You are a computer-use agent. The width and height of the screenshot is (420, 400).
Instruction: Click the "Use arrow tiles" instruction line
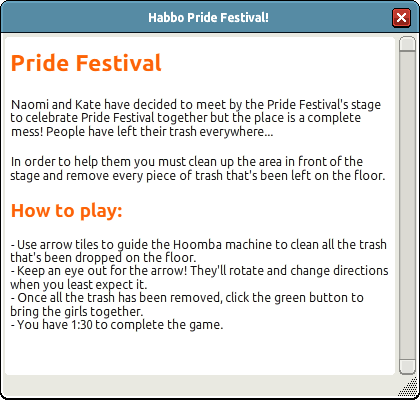coord(198,251)
